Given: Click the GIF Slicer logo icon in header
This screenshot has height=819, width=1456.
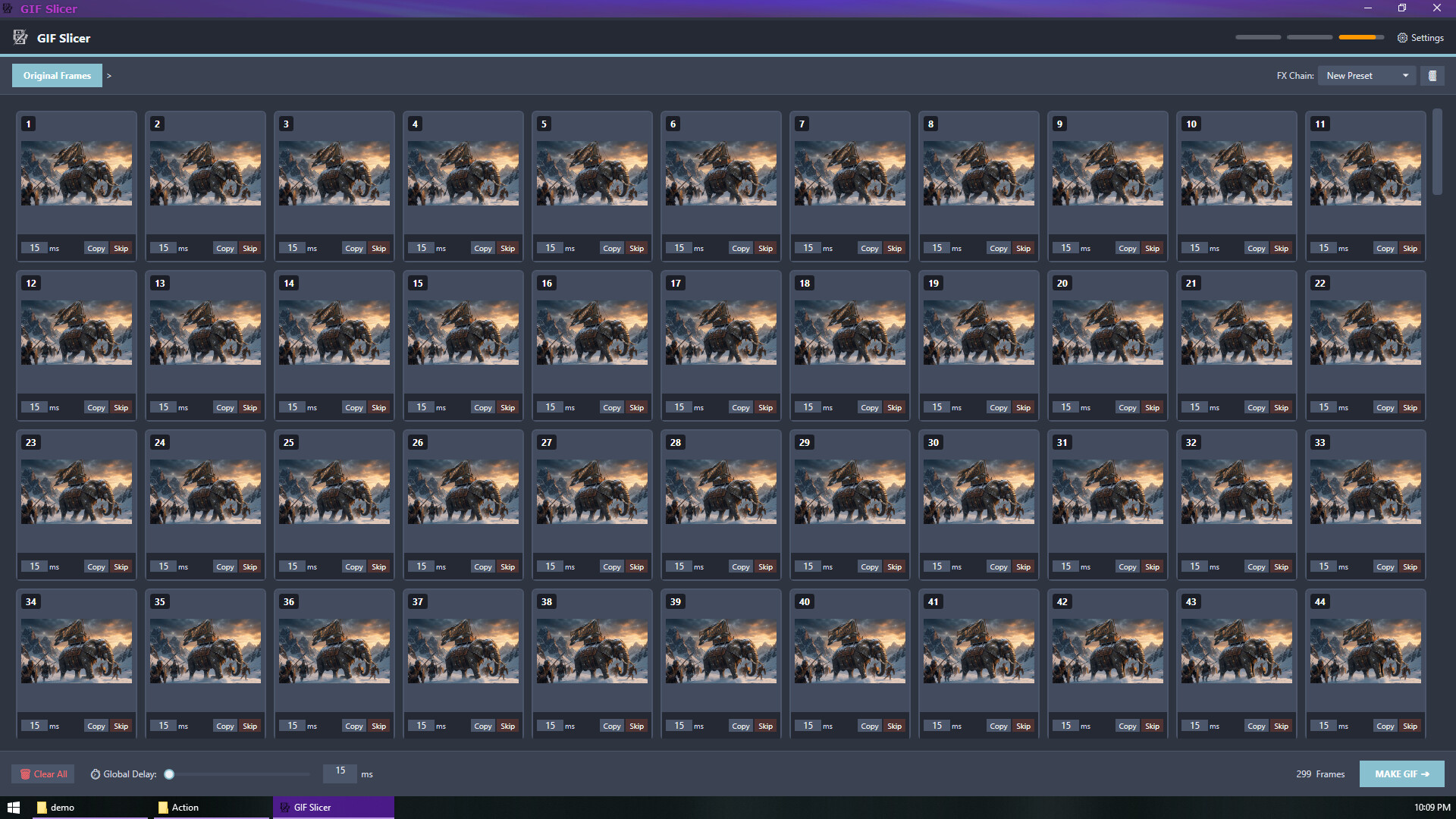Looking at the screenshot, I should pyautogui.click(x=20, y=37).
